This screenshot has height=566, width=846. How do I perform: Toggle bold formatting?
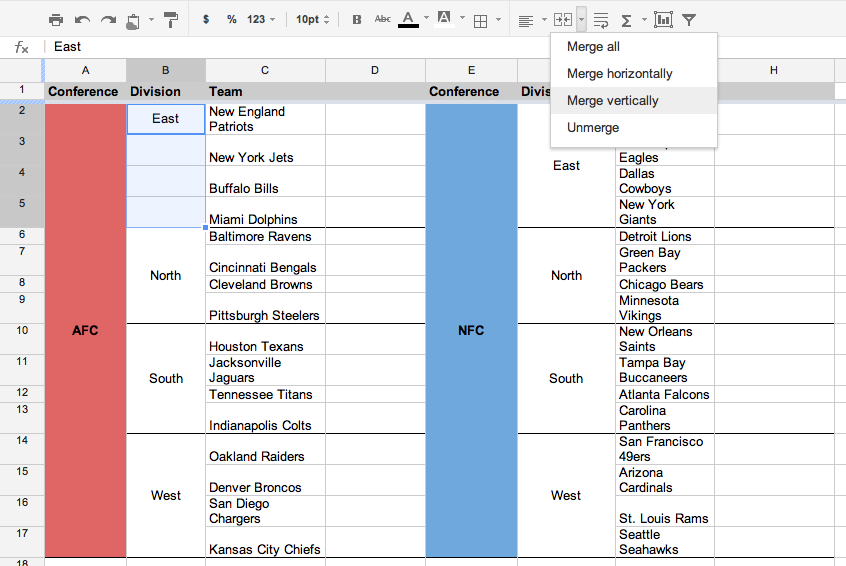357,20
